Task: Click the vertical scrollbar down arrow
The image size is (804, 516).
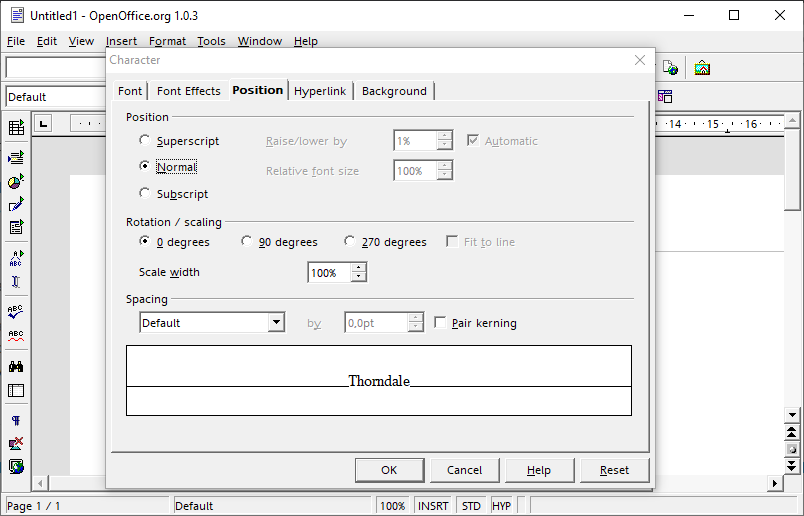Action: click(x=792, y=414)
